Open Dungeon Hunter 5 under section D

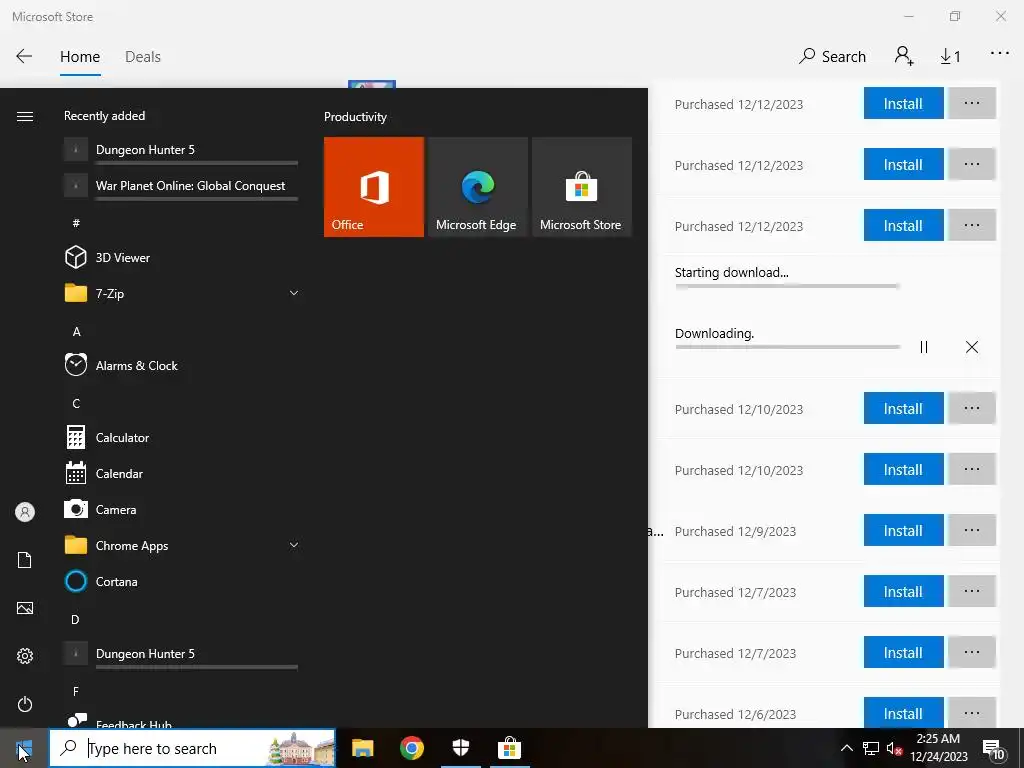click(x=181, y=654)
